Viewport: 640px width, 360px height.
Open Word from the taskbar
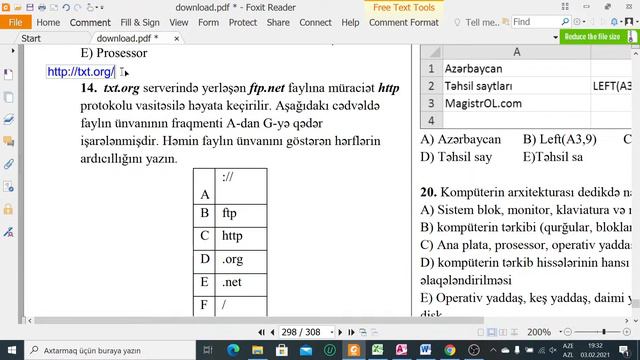click(x=425, y=350)
